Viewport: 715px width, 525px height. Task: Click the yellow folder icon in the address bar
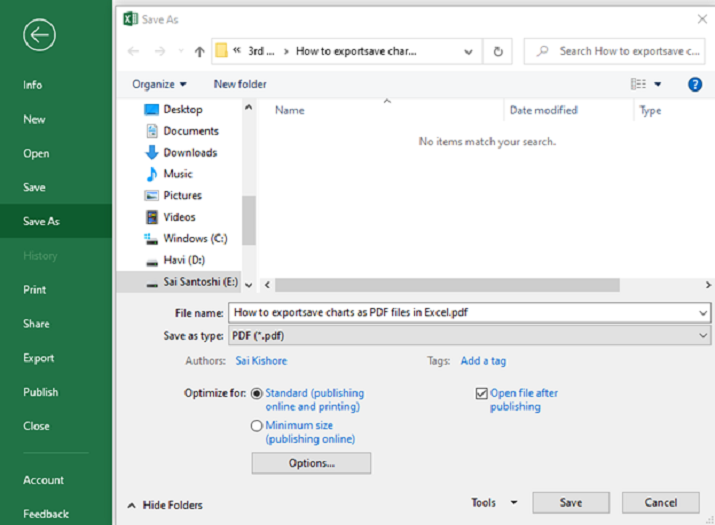pyautogui.click(x=221, y=51)
